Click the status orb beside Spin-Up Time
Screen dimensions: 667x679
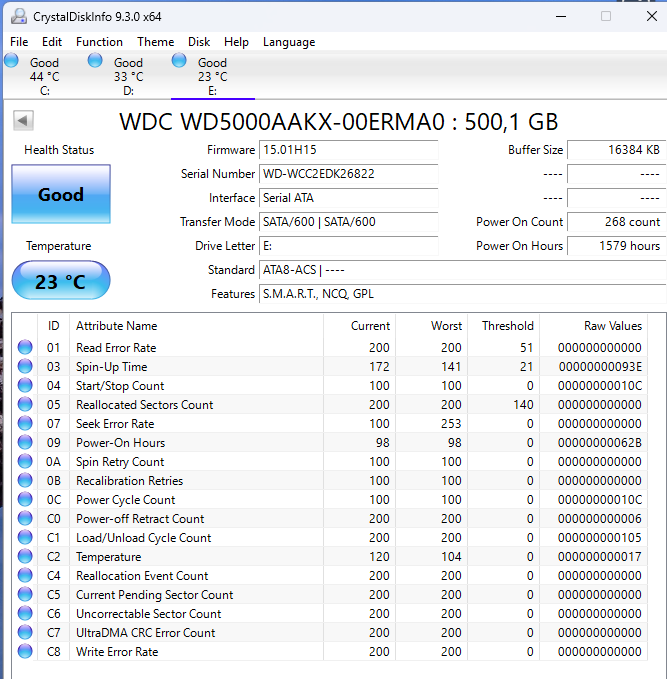(25, 367)
